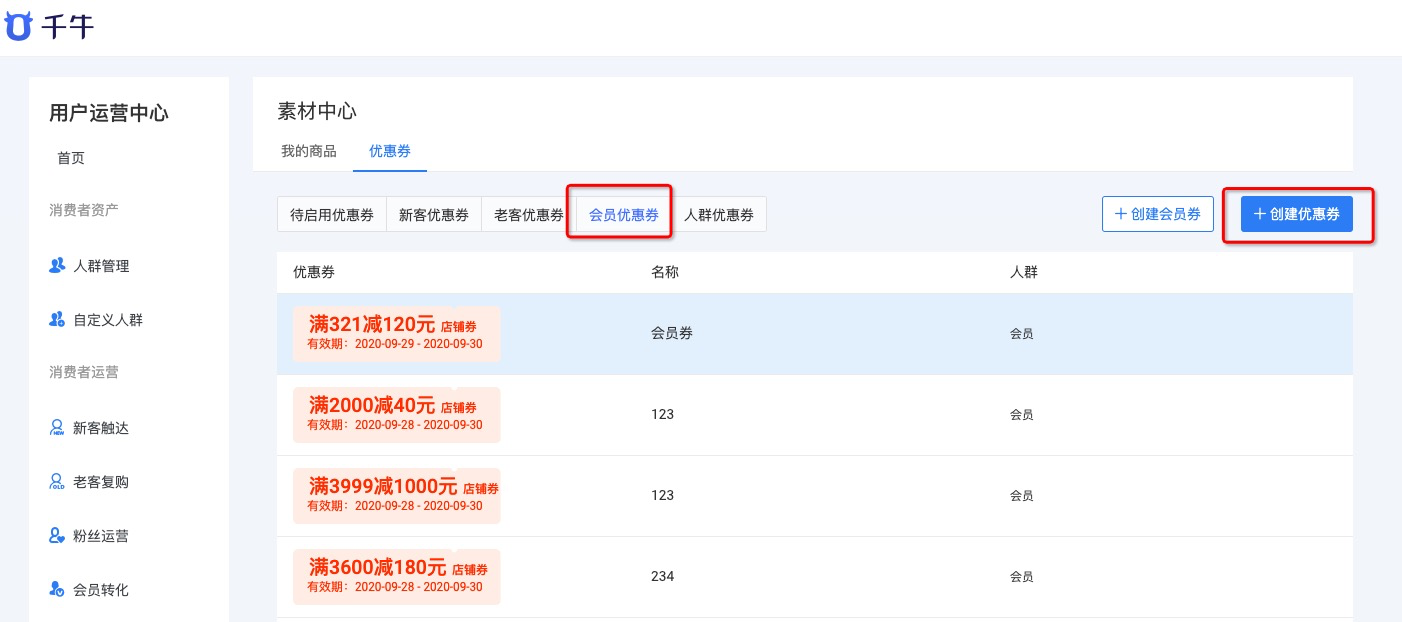Click the 会员转化 sidebar icon

coord(57,590)
